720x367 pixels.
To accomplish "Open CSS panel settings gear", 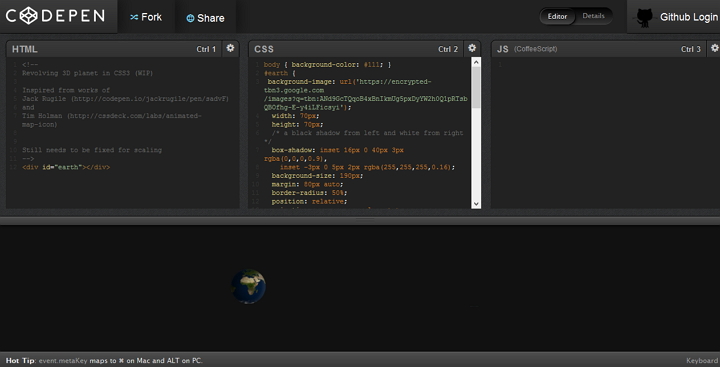I will tap(472, 48).
